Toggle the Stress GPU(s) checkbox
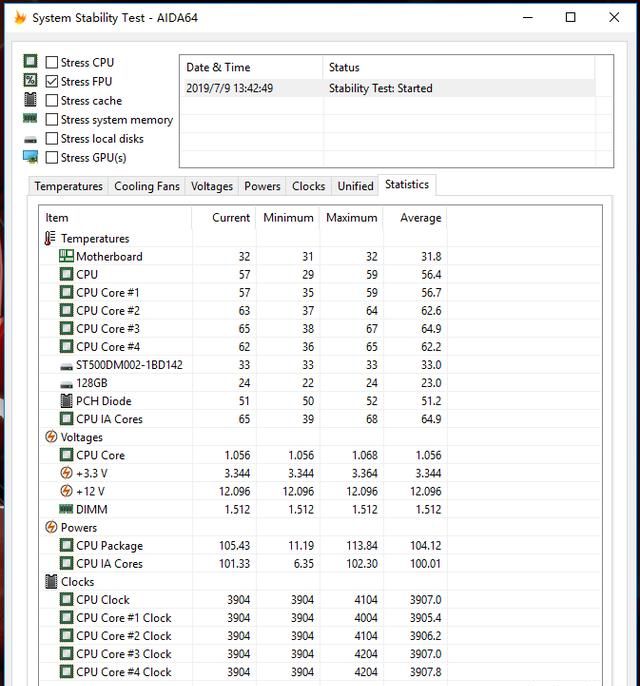 52,158
